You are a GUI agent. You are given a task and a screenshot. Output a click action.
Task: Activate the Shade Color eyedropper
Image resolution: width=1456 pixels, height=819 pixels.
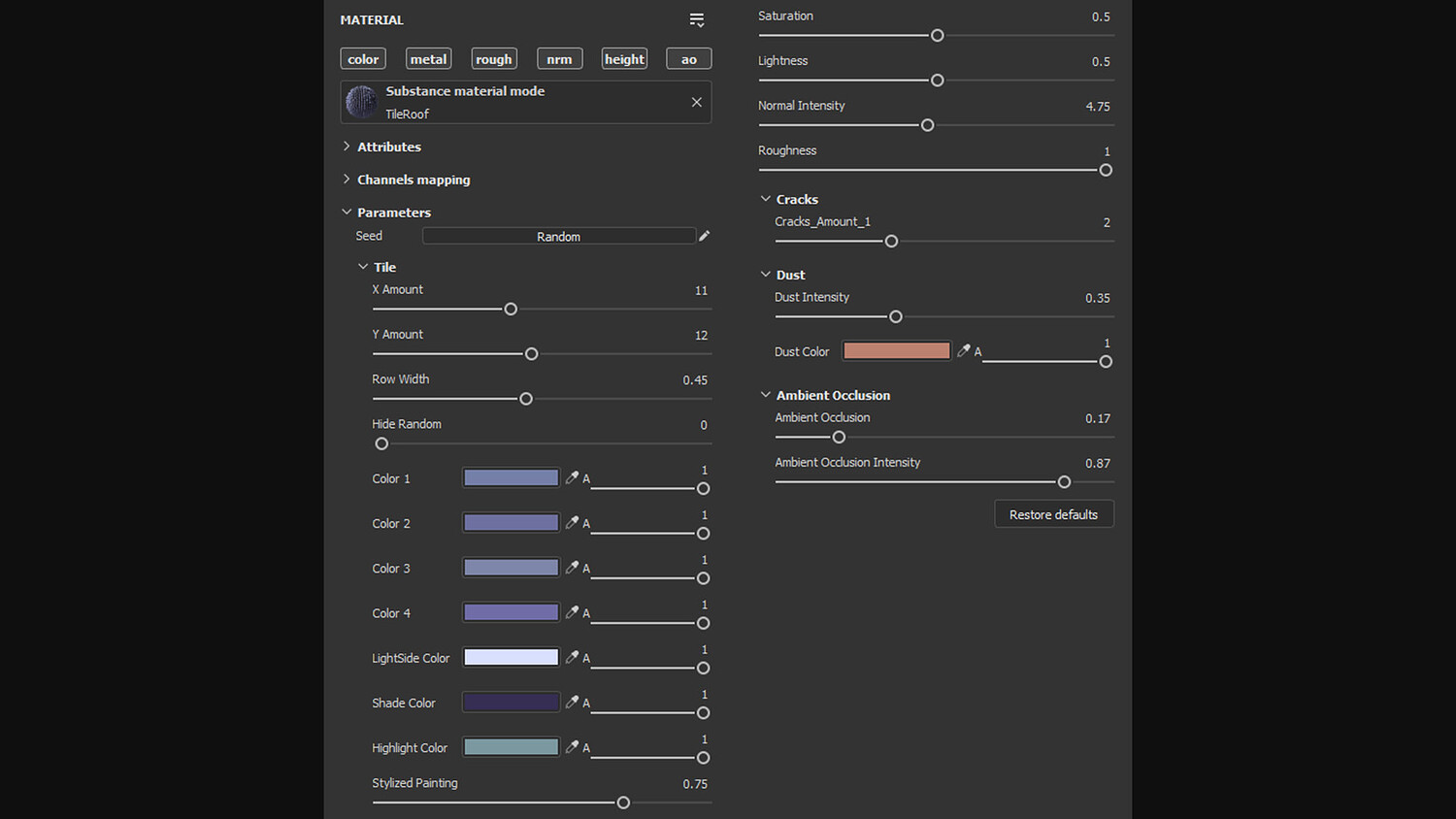click(x=572, y=702)
